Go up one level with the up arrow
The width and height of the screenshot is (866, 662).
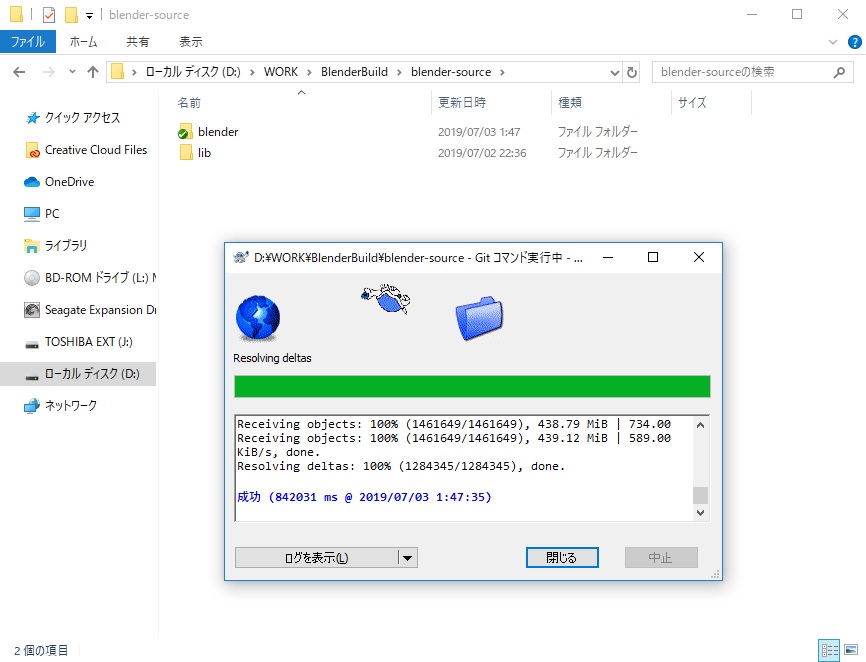[93, 72]
